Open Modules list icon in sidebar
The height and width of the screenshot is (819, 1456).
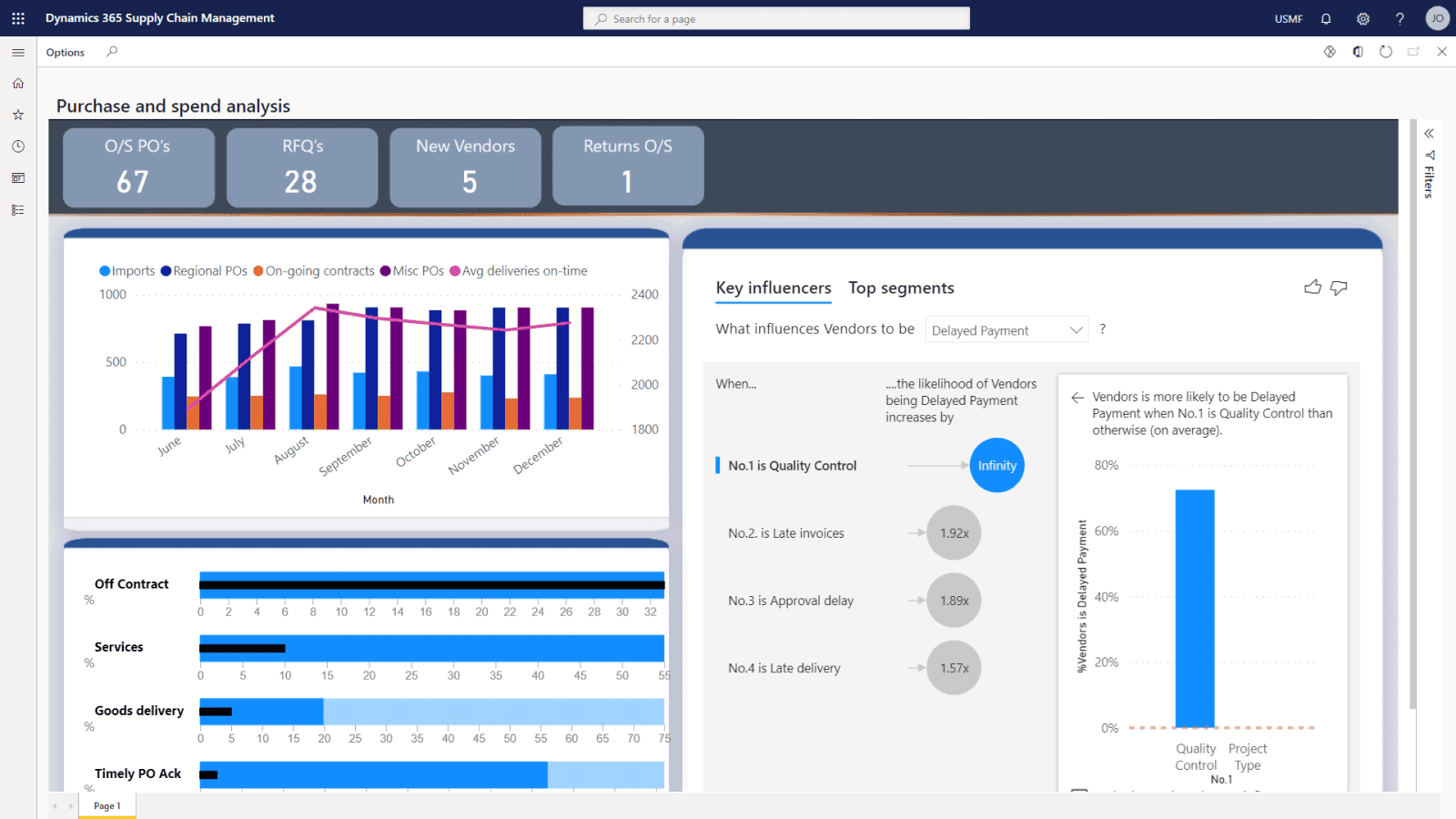coord(18,210)
